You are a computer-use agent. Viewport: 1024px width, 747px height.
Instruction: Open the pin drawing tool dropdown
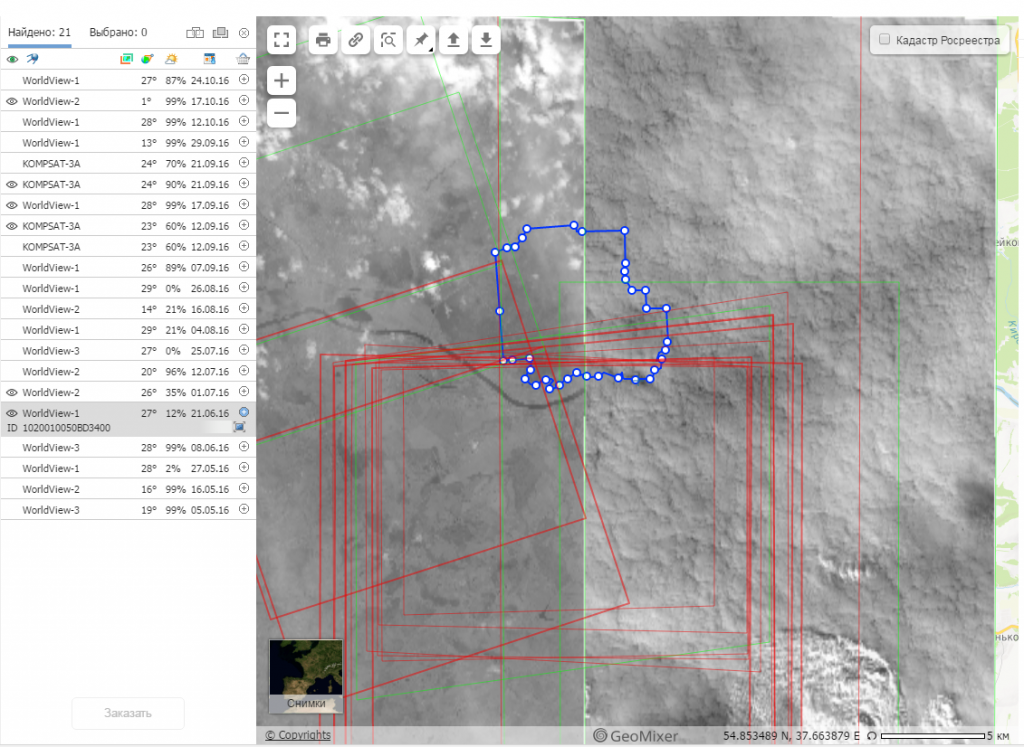pos(421,40)
